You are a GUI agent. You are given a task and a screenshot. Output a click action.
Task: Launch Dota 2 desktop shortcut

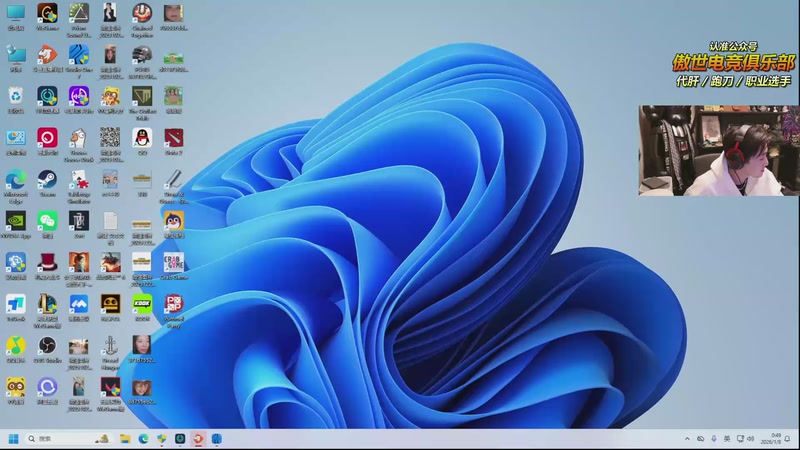(173, 138)
